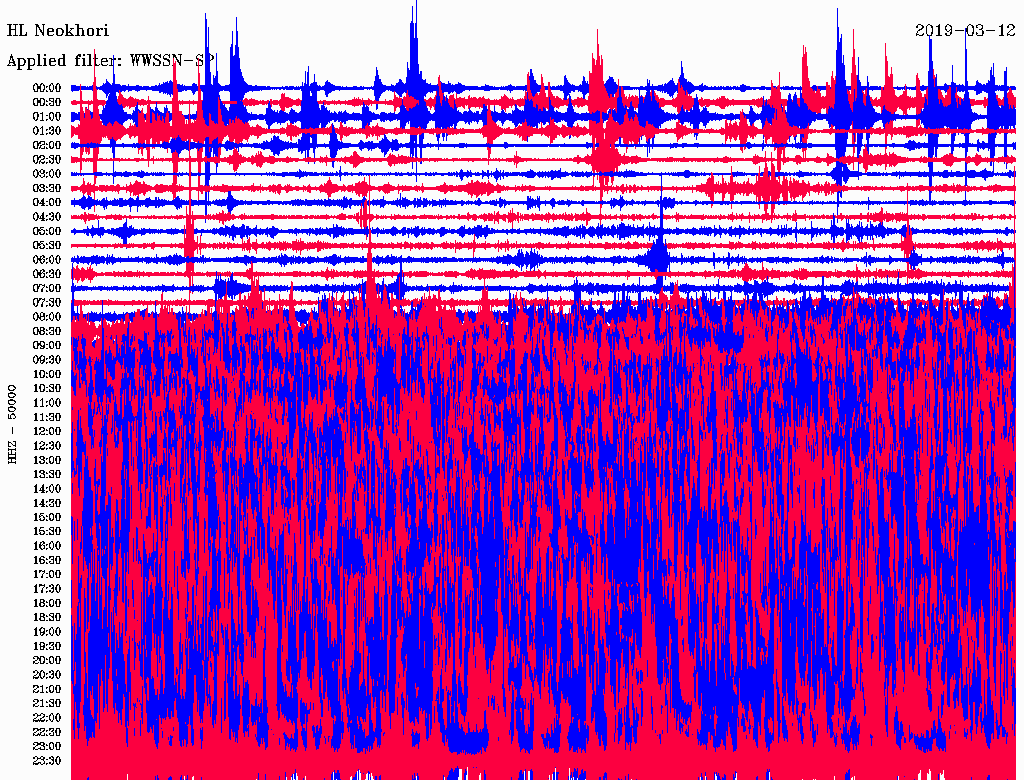Select the 21:30 time label

click(47, 704)
